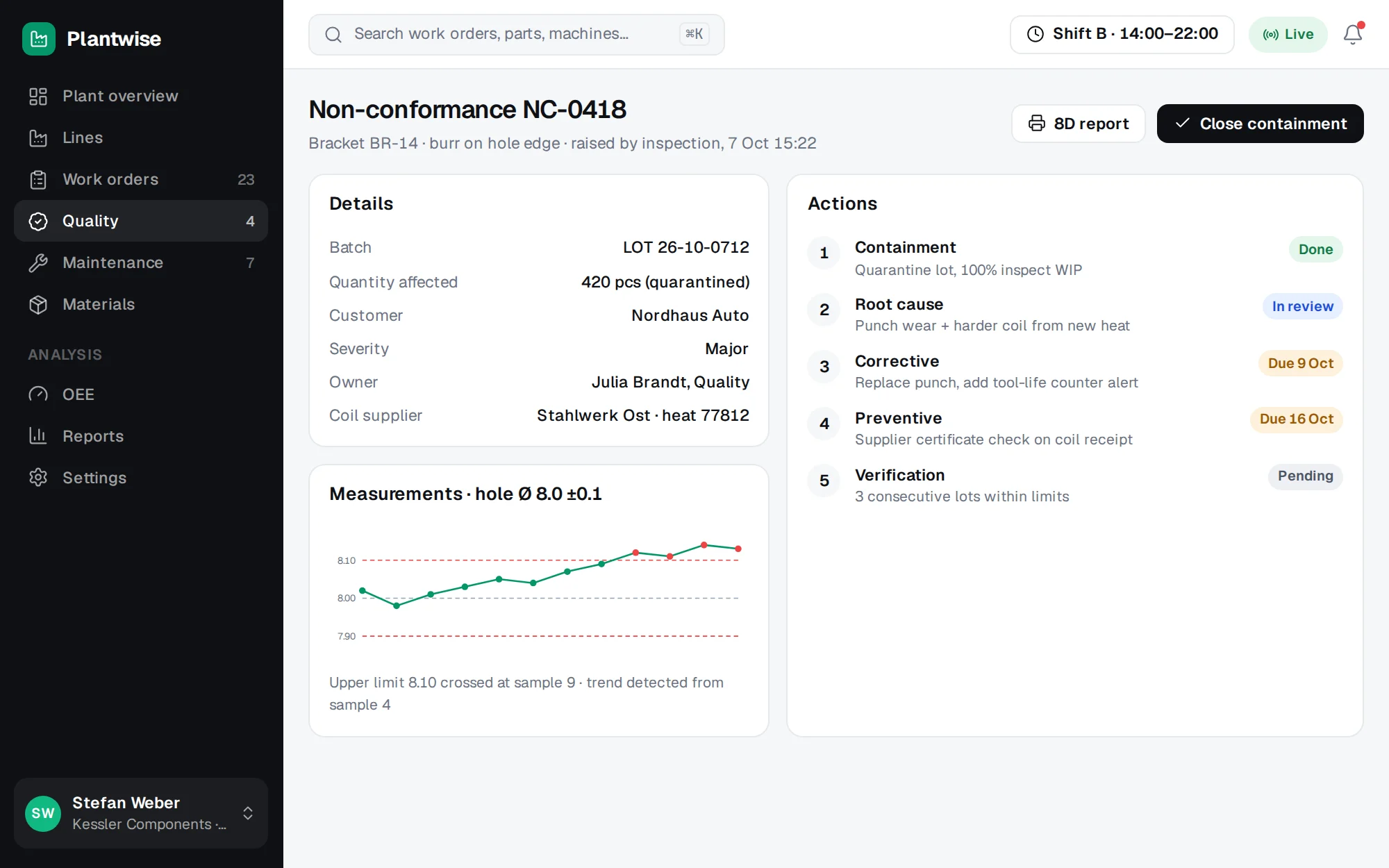Click the LOT 26-10-0712 batch value
Screen dimensions: 1389x868
click(x=685, y=247)
